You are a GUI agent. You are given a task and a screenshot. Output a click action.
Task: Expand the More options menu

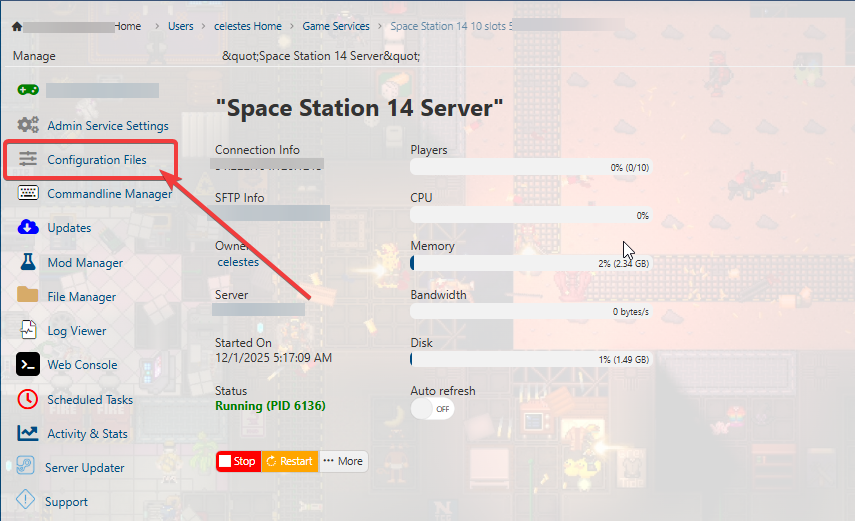tap(343, 461)
